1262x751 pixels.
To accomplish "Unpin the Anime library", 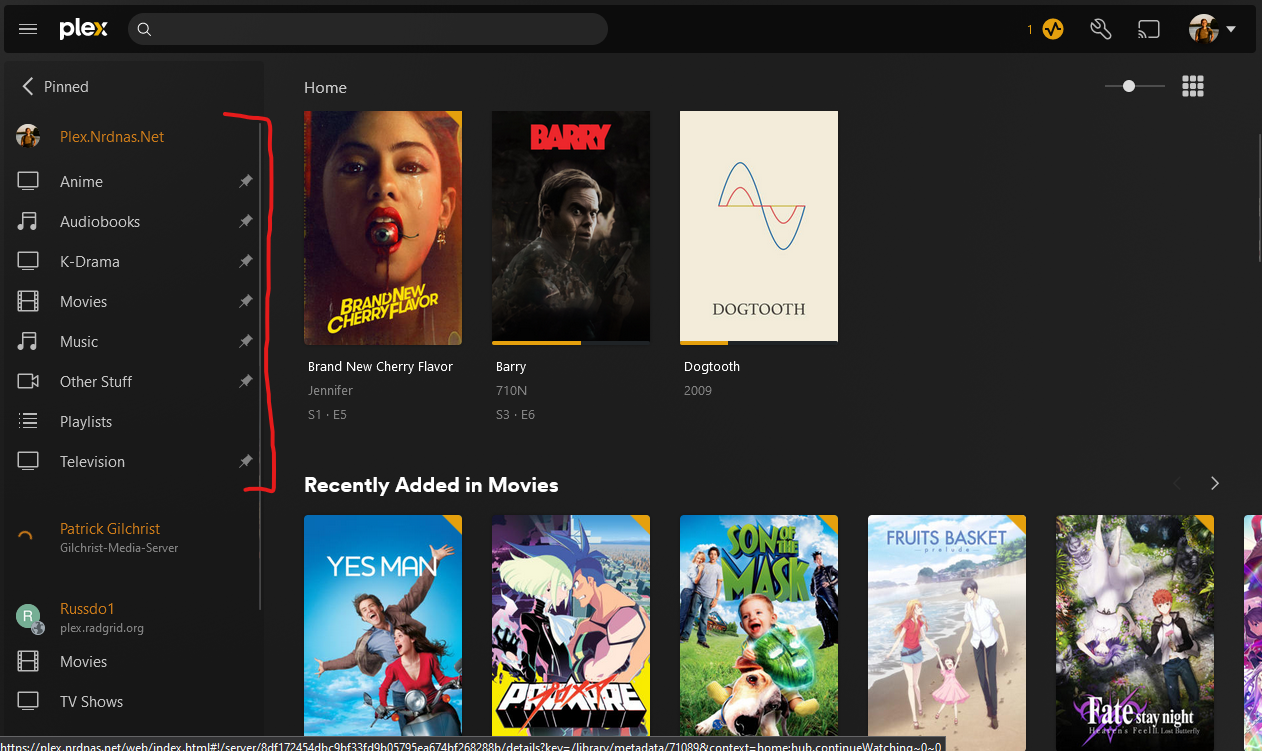I will pyautogui.click(x=245, y=182).
